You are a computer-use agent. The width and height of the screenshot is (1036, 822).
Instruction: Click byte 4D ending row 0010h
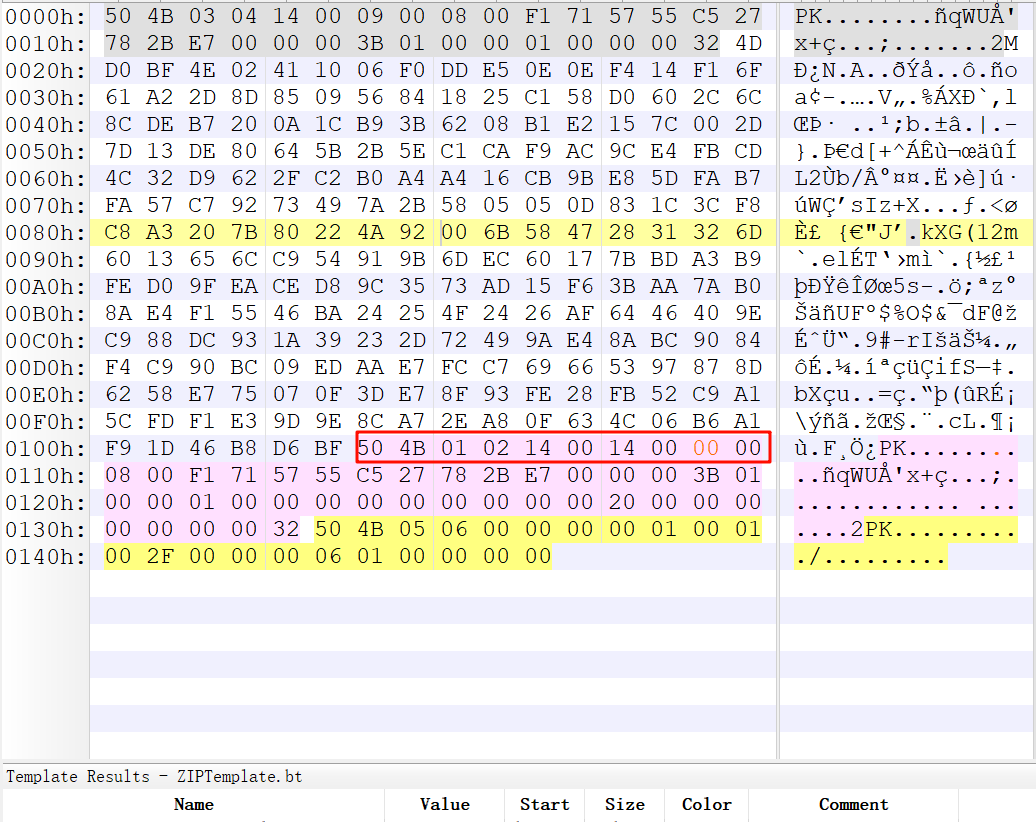point(748,44)
